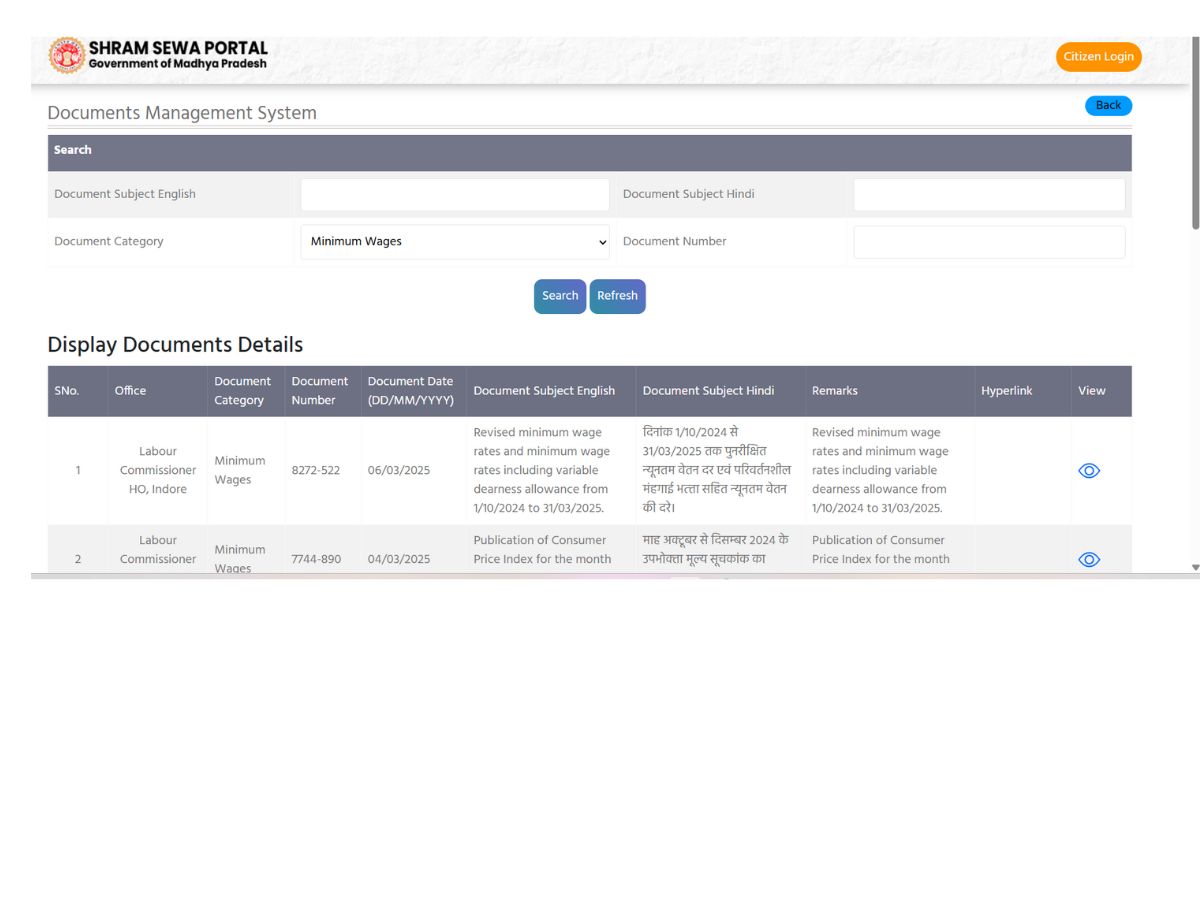1200x900 pixels.
Task: Click the Citizen Login button
Action: (x=1098, y=57)
